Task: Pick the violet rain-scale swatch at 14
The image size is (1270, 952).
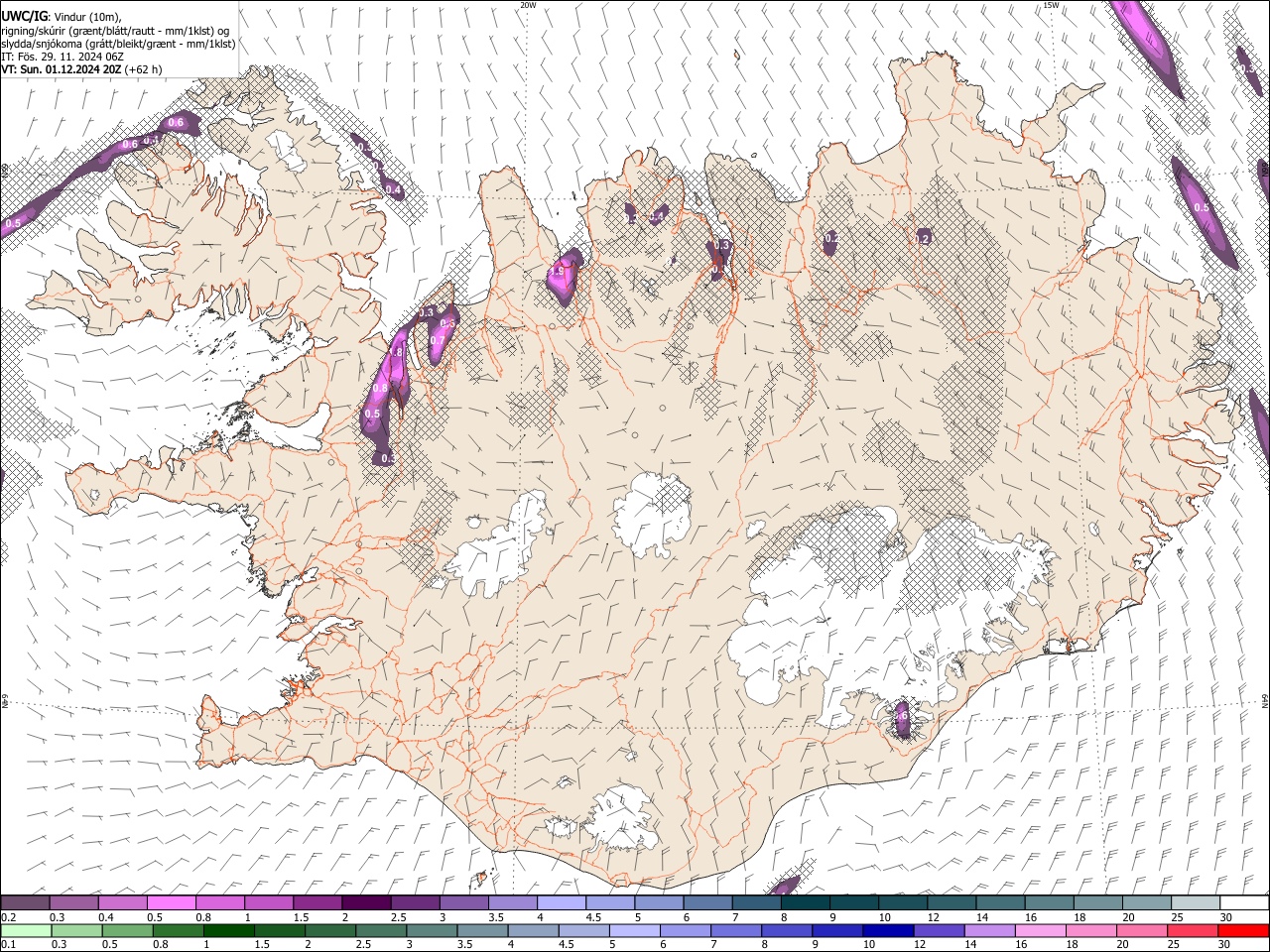Action: coord(988,930)
